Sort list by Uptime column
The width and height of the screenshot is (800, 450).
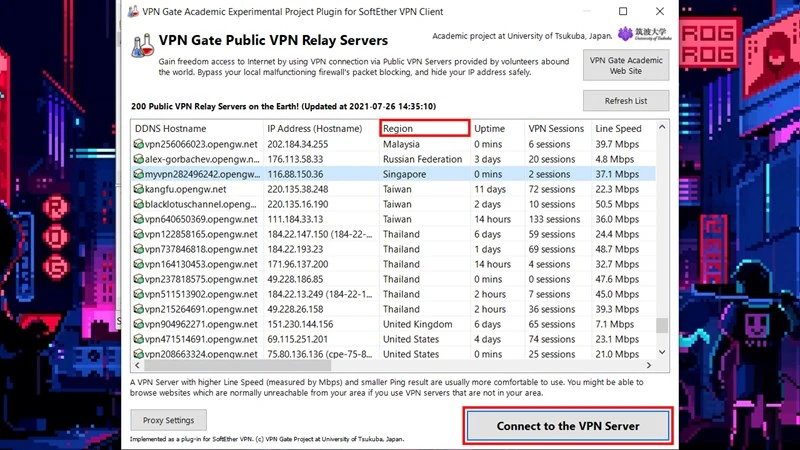pyautogui.click(x=497, y=129)
